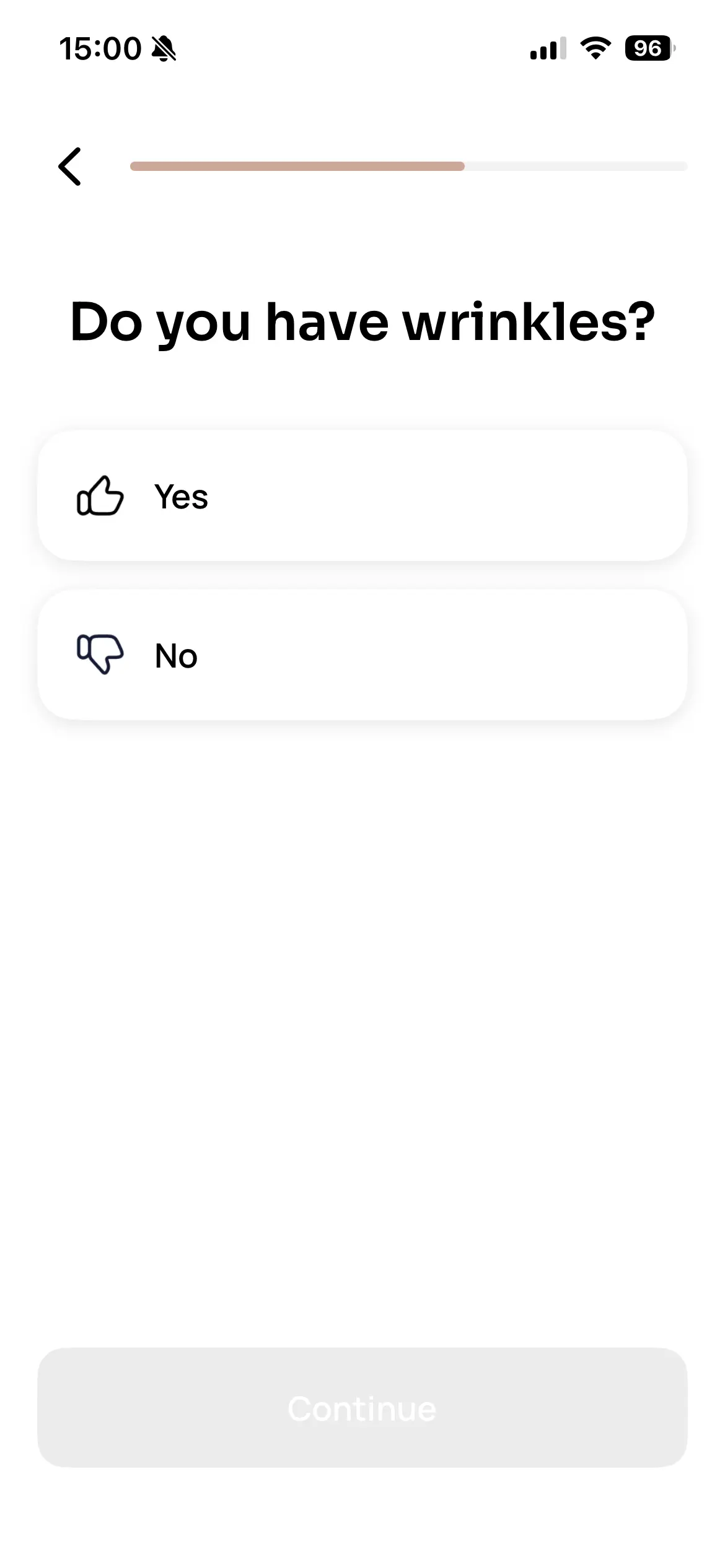The width and height of the screenshot is (725, 1568).
Task: Tap the cellular signal bars icon
Action: point(548,48)
